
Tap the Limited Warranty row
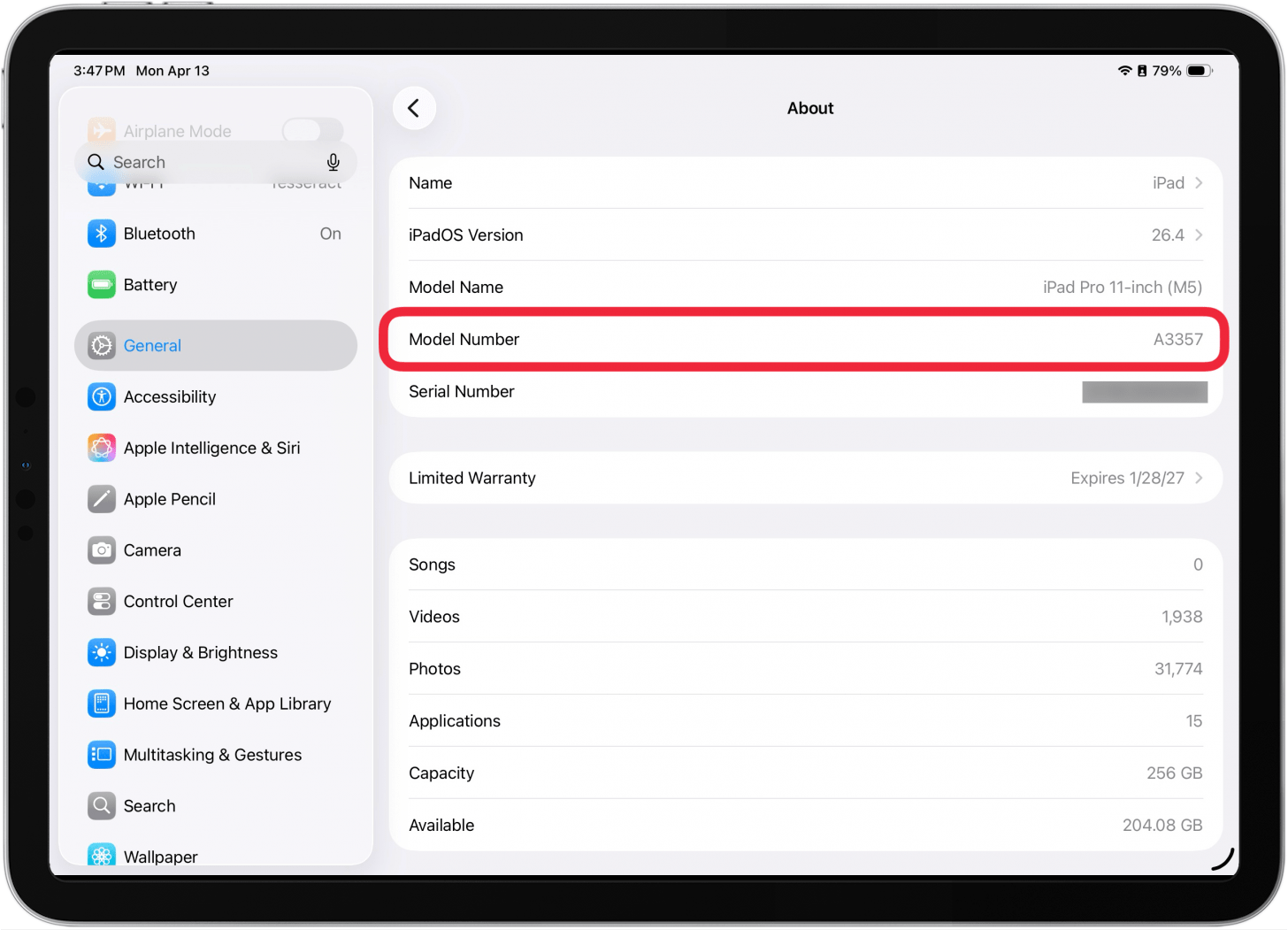coord(806,478)
